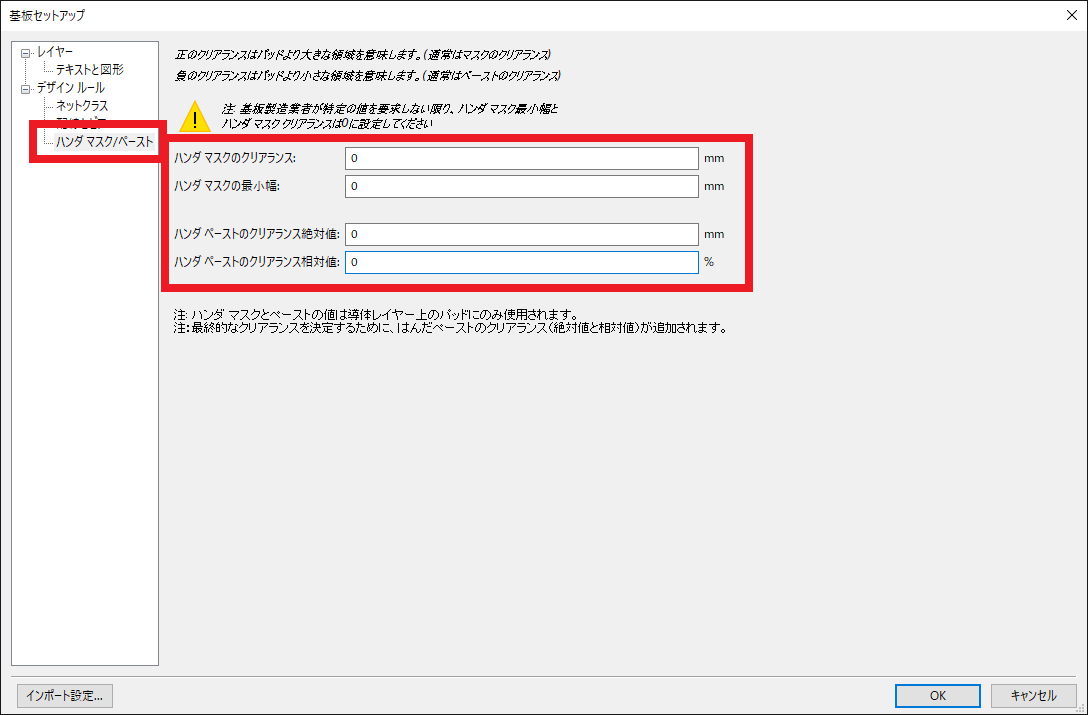This screenshot has height=715, width=1088.
Task: Collapse the デザイン ルール tree node
Action: 25,89
